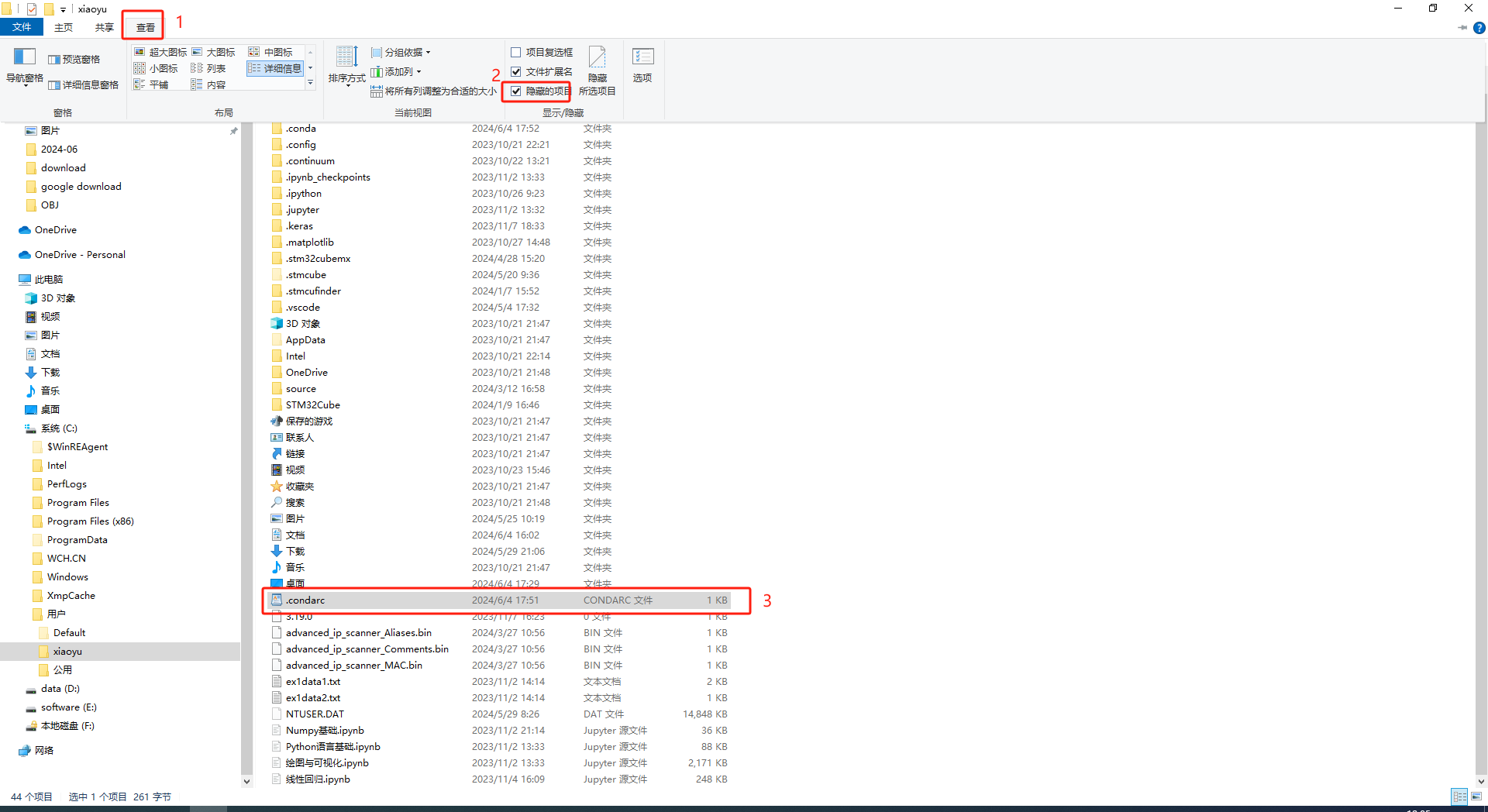1488x812 pixels.
Task: Select the 保存的游戏 Saved Games folder icon
Action: (277, 421)
